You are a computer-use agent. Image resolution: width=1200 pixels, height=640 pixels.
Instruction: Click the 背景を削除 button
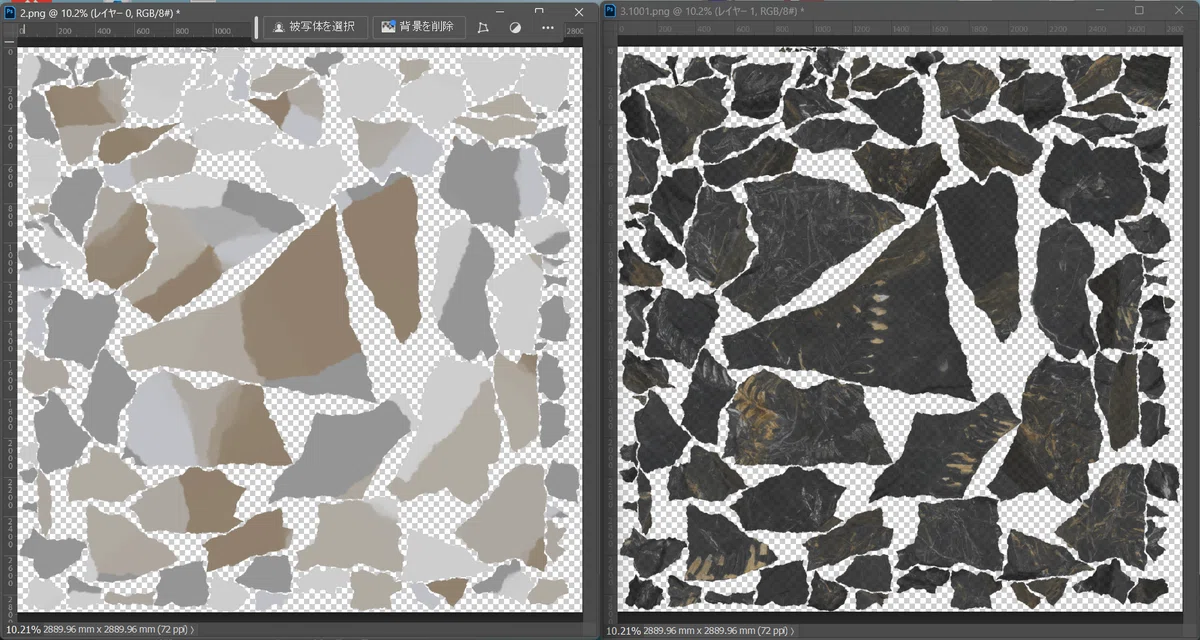pos(417,28)
